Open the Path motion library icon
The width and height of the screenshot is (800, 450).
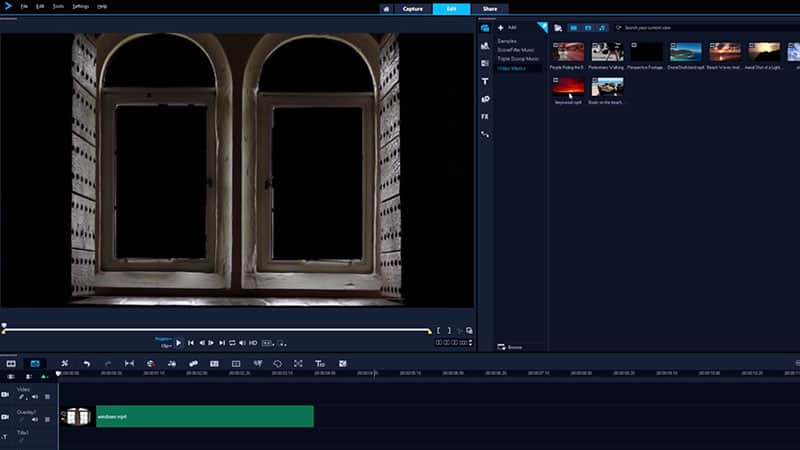pyautogui.click(x=485, y=134)
